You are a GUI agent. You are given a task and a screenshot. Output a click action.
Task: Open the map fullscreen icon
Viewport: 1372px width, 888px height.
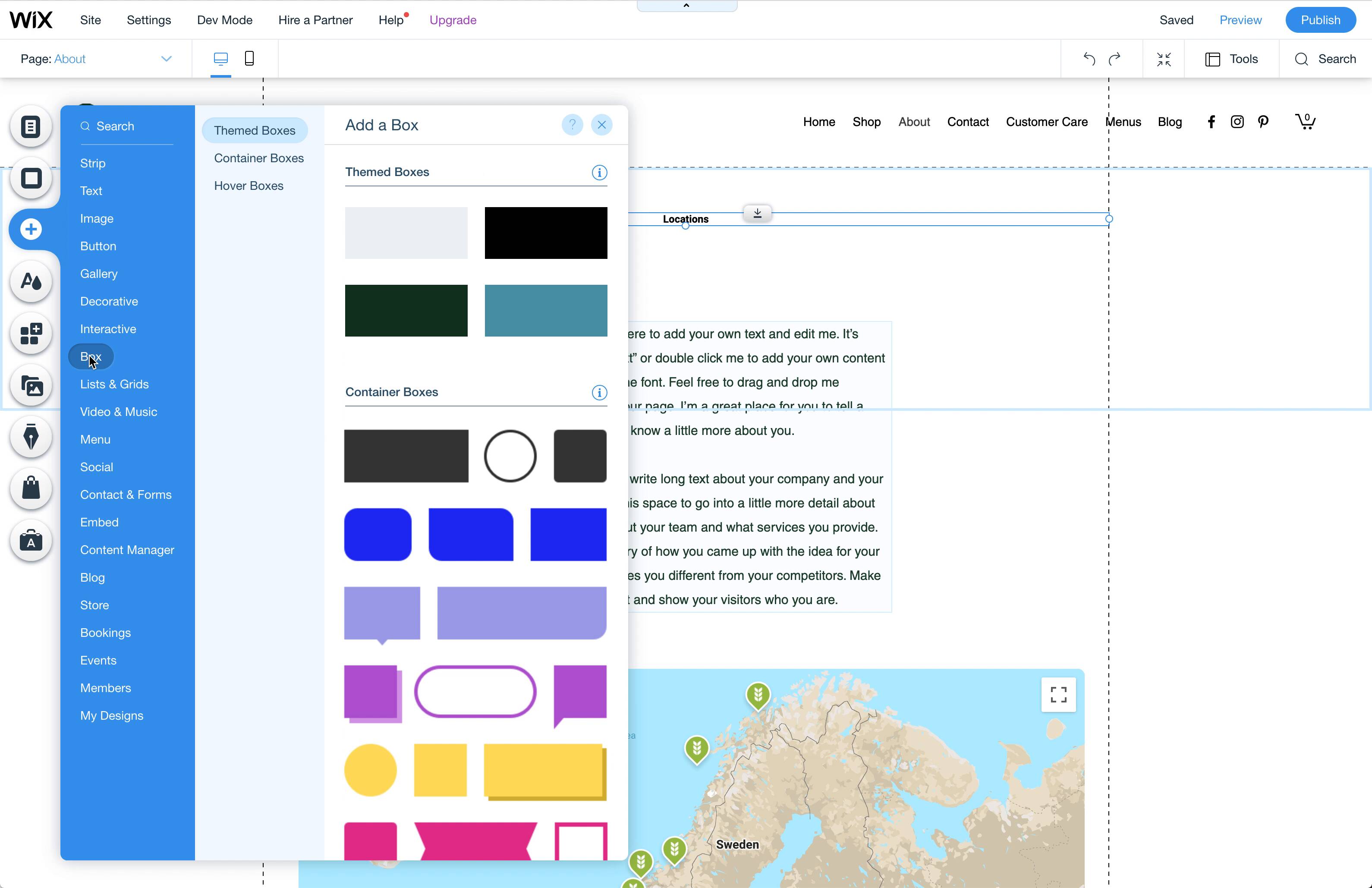click(1058, 694)
